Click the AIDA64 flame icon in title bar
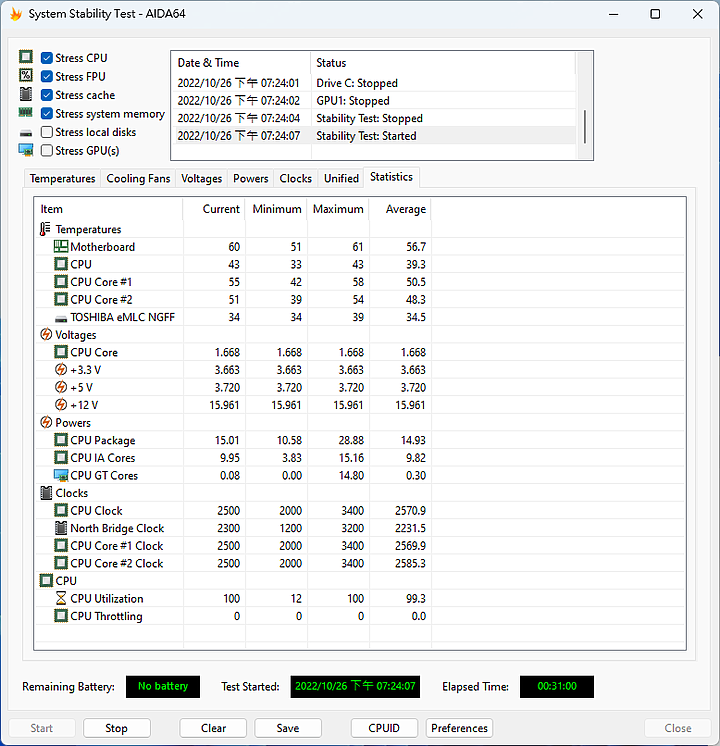Viewport: 720px width, 746px height. click(16, 14)
